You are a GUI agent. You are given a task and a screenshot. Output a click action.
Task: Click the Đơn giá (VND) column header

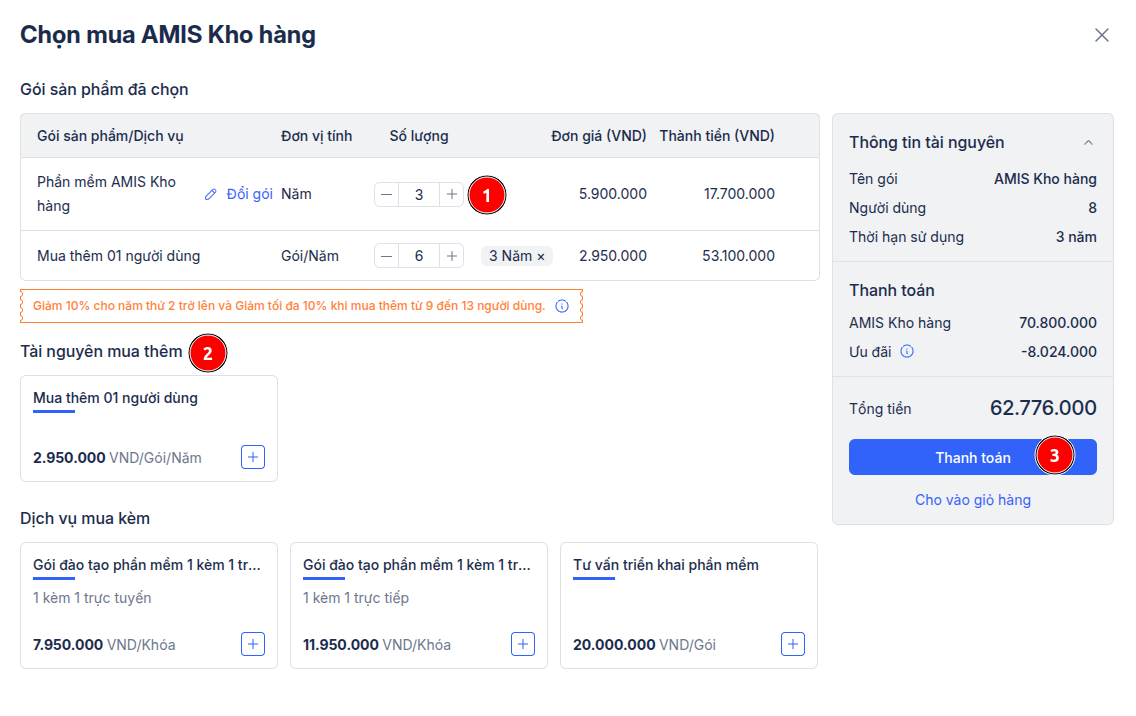[598, 136]
